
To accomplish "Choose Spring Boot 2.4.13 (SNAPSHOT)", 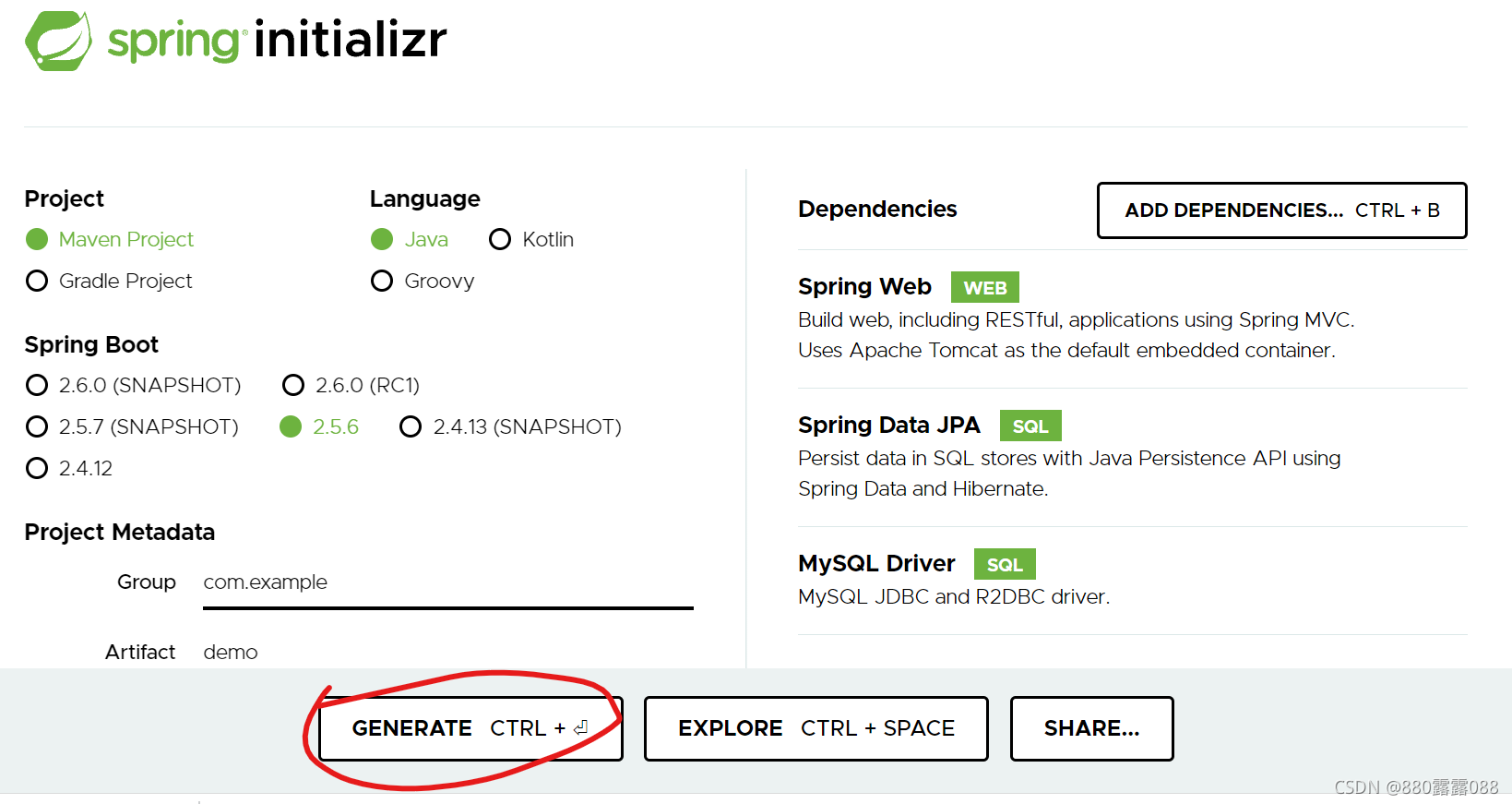I will [x=411, y=426].
